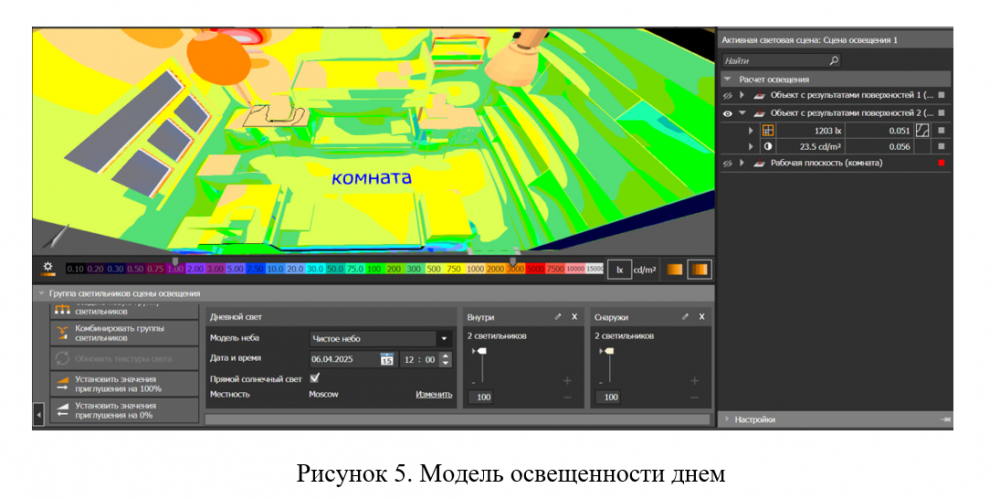The width and height of the screenshot is (1000, 499).
Task: Click the brightness sun icon beside the color scale
Action: (47, 268)
